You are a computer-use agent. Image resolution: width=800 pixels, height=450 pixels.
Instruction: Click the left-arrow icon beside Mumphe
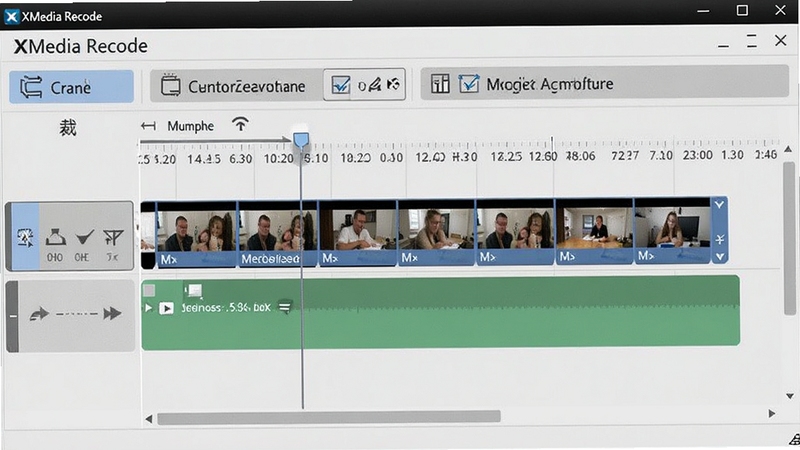[x=148, y=126]
